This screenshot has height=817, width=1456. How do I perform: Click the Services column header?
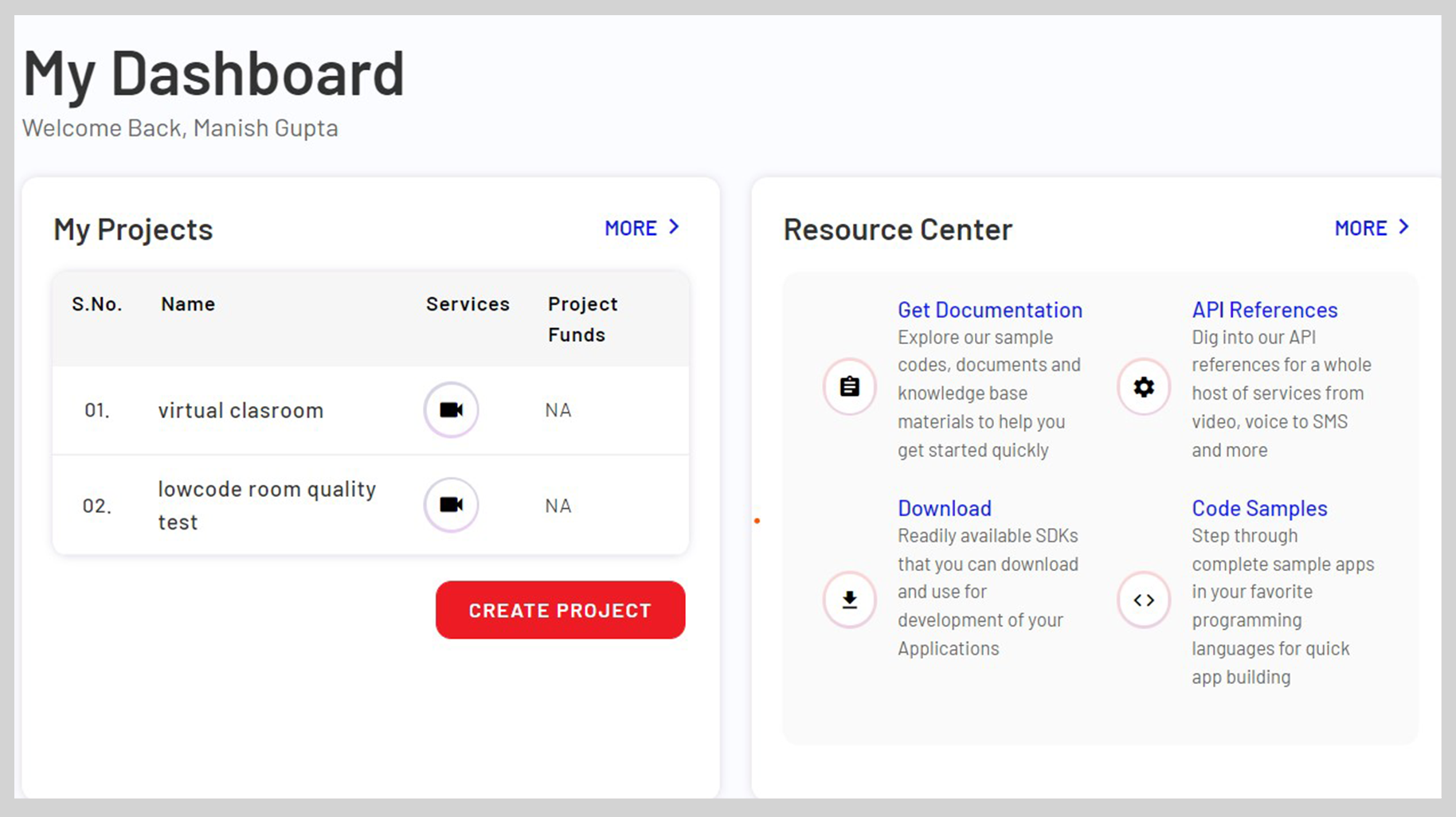pyautogui.click(x=467, y=303)
